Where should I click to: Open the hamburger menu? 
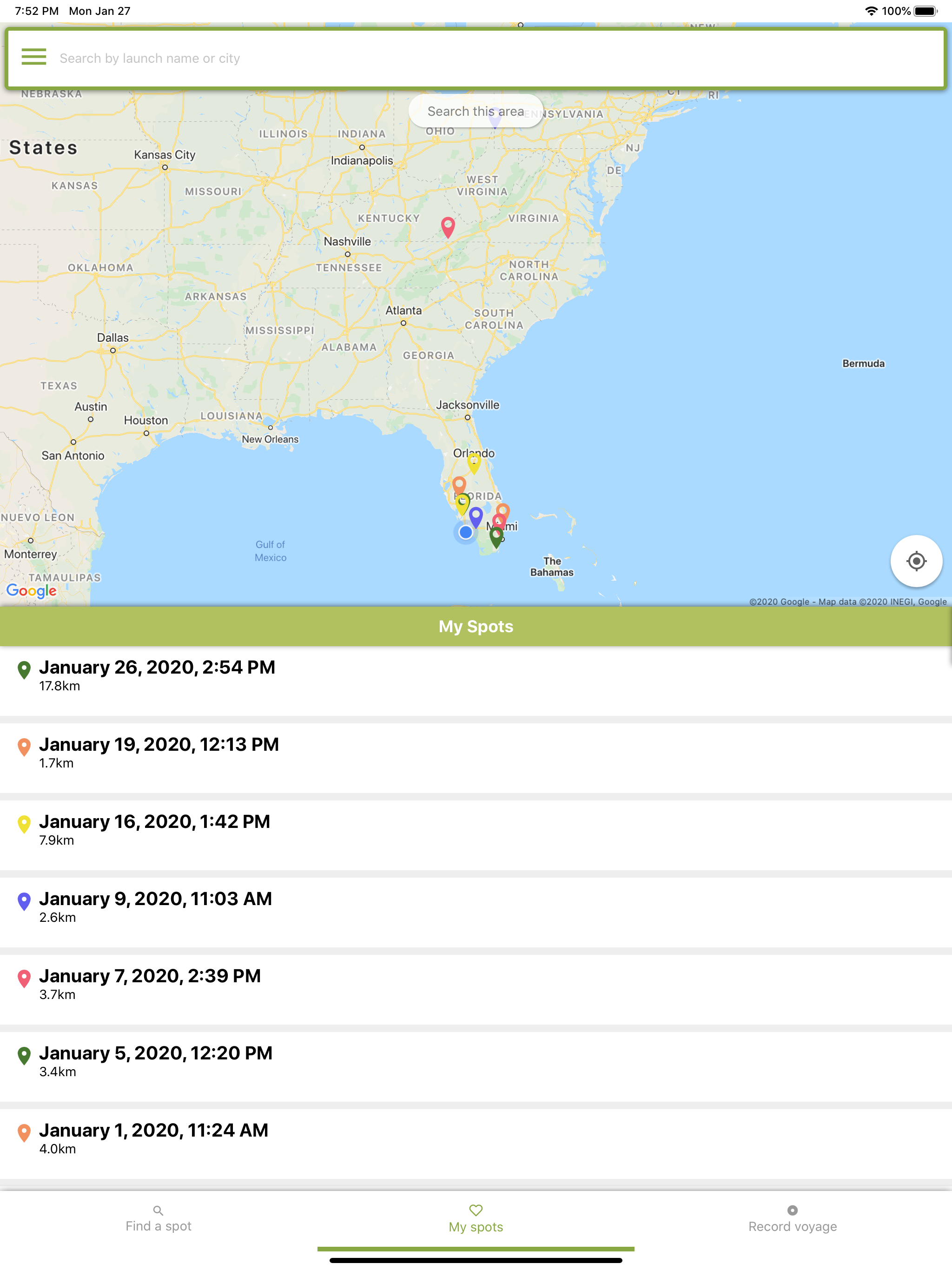tap(34, 57)
